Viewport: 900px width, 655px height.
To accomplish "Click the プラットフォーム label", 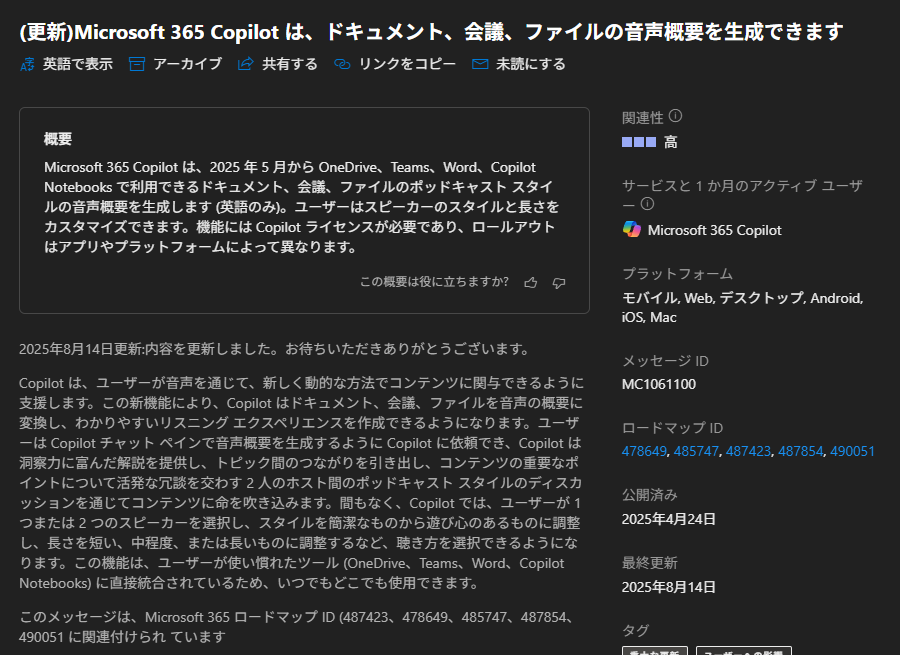I will (678, 274).
